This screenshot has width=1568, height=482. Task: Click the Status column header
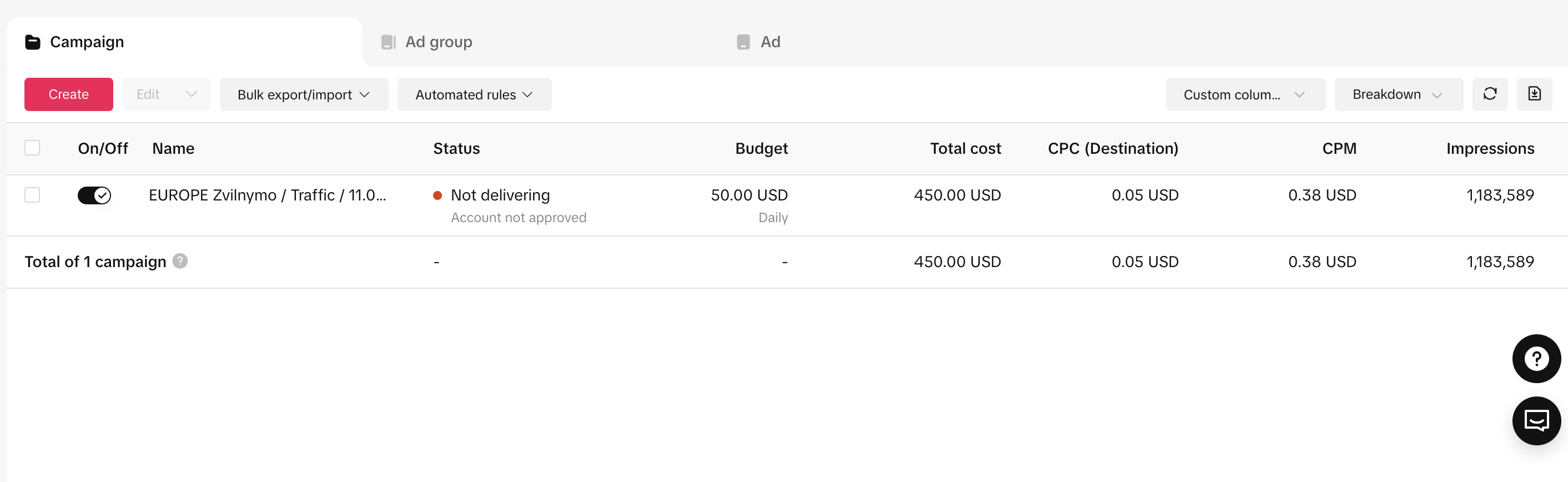click(x=456, y=148)
